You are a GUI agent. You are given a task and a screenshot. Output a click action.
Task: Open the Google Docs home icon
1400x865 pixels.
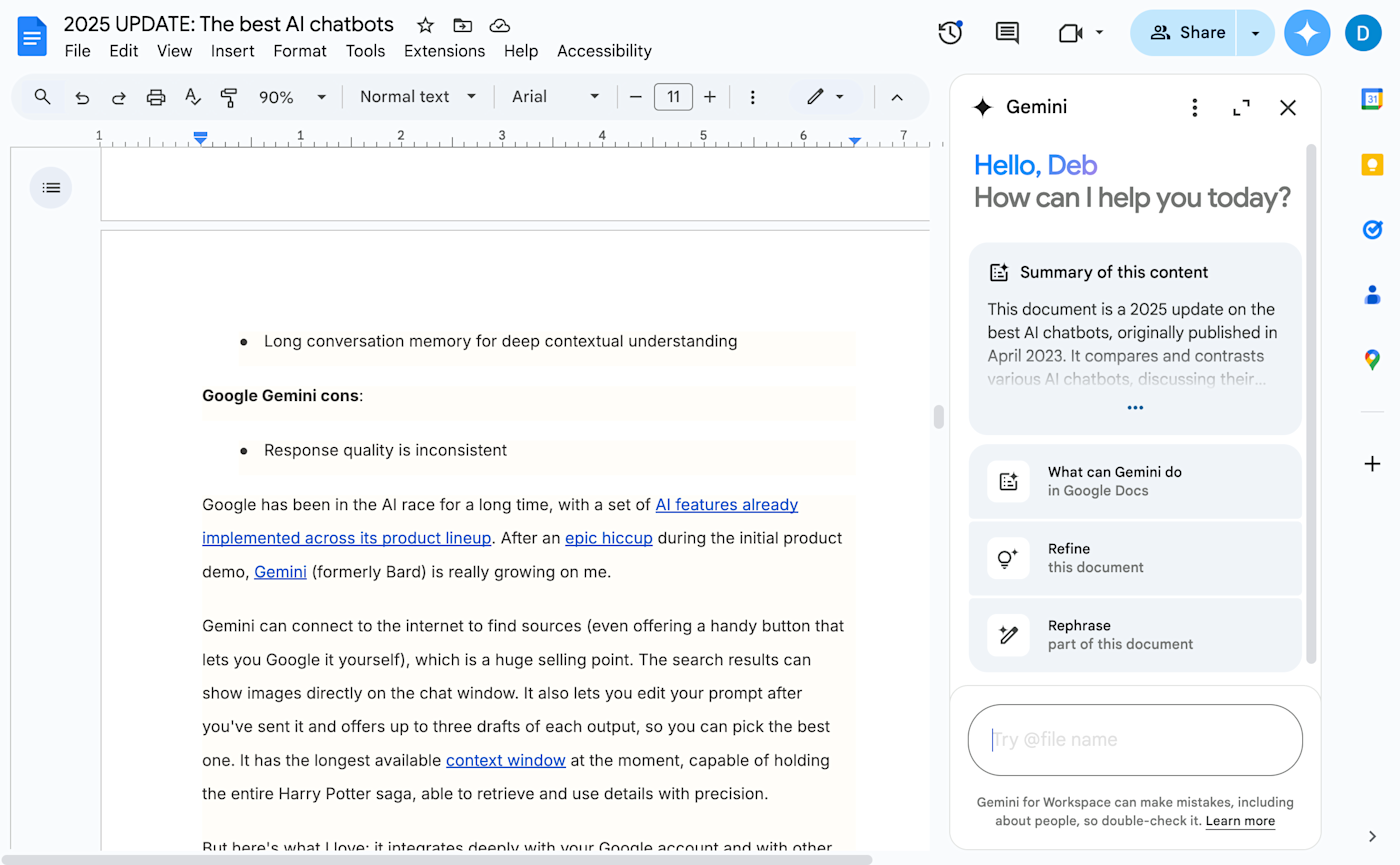[32, 36]
